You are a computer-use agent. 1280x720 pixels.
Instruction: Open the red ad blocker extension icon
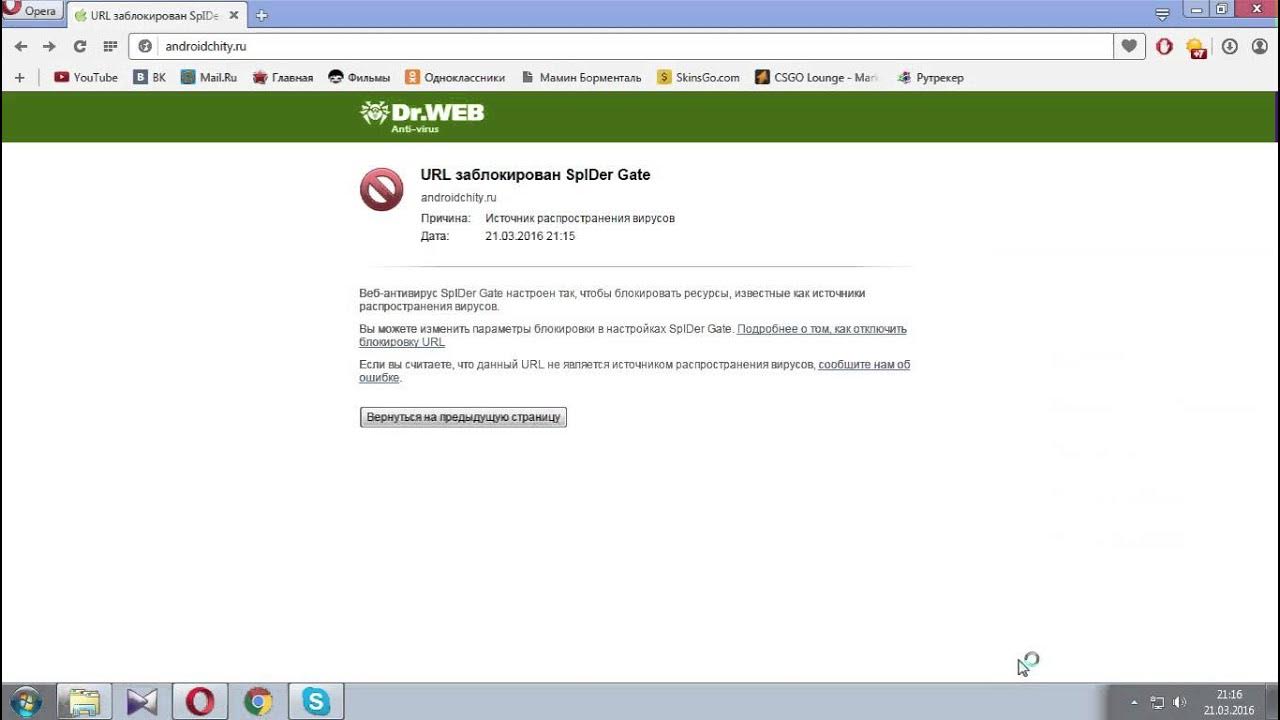pos(1164,46)
